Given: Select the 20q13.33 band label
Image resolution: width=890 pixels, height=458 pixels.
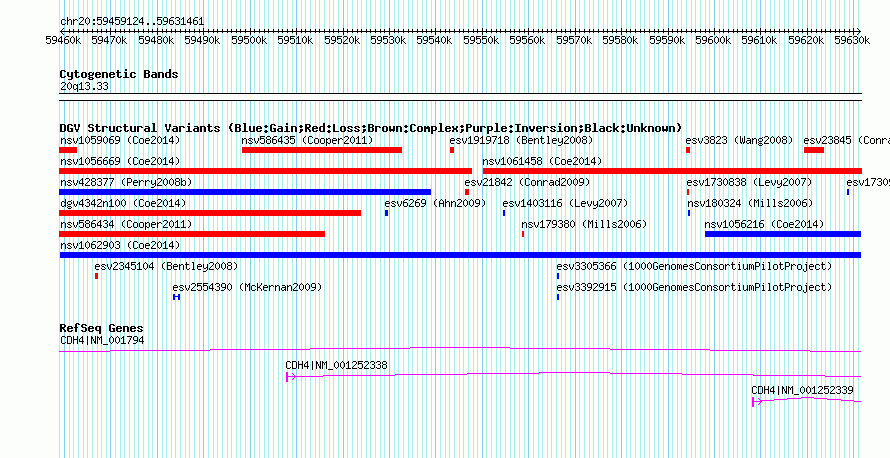Looking at the screenshot, I should 84,87.
